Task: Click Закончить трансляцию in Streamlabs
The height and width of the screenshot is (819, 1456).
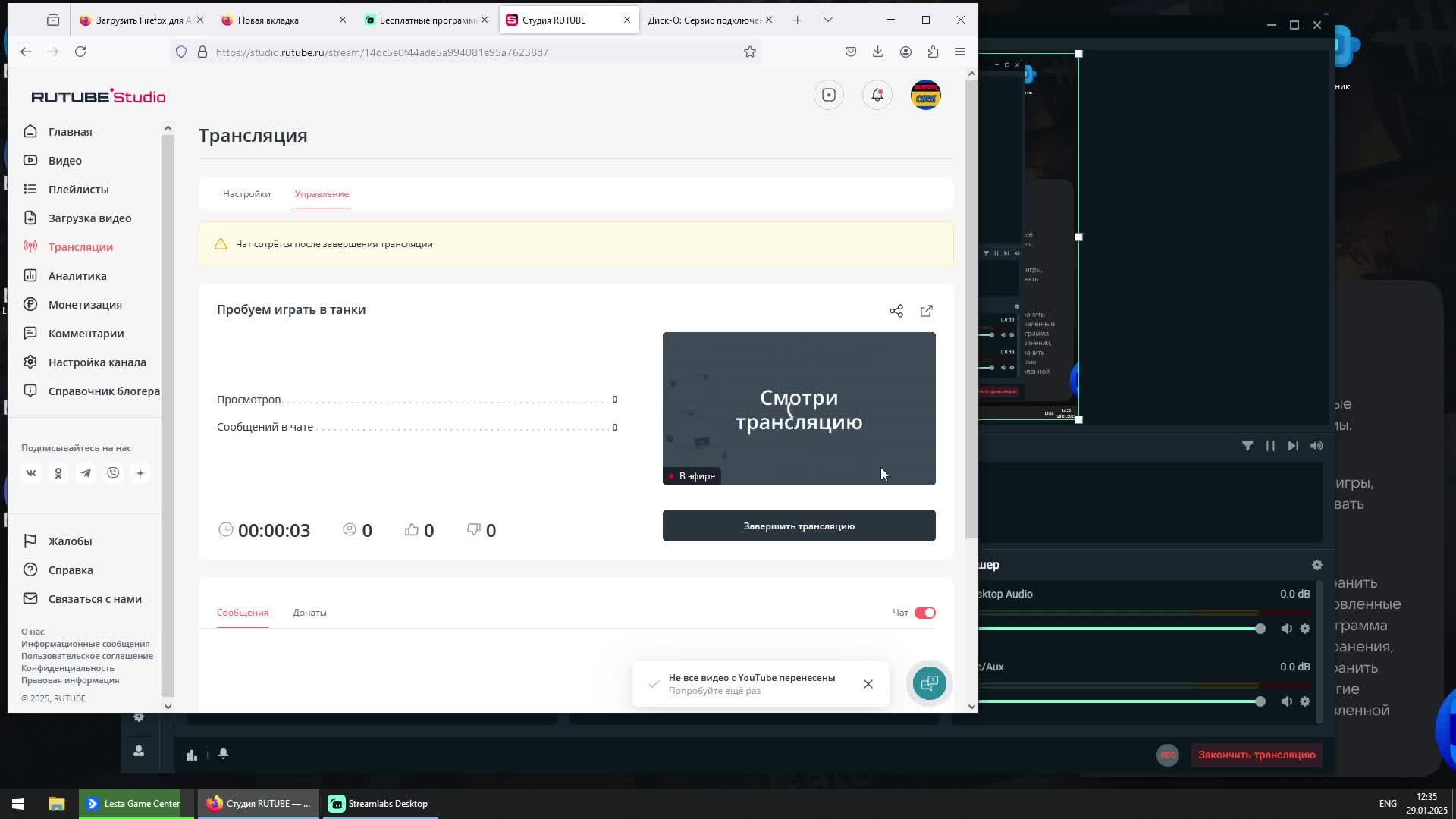Action: [1257, 755]
